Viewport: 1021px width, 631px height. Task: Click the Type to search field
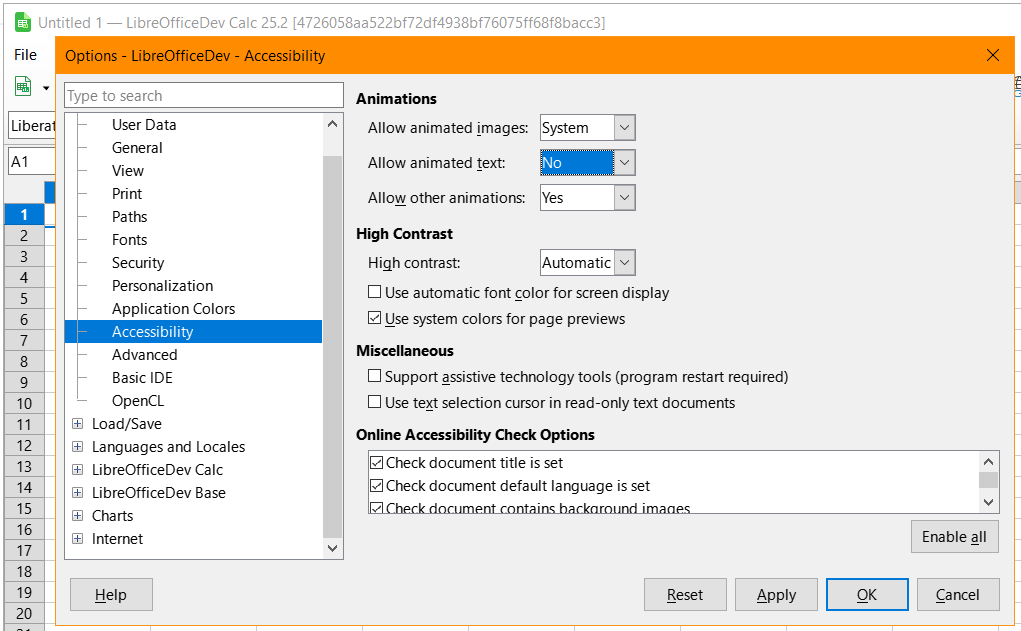[204, 96]
